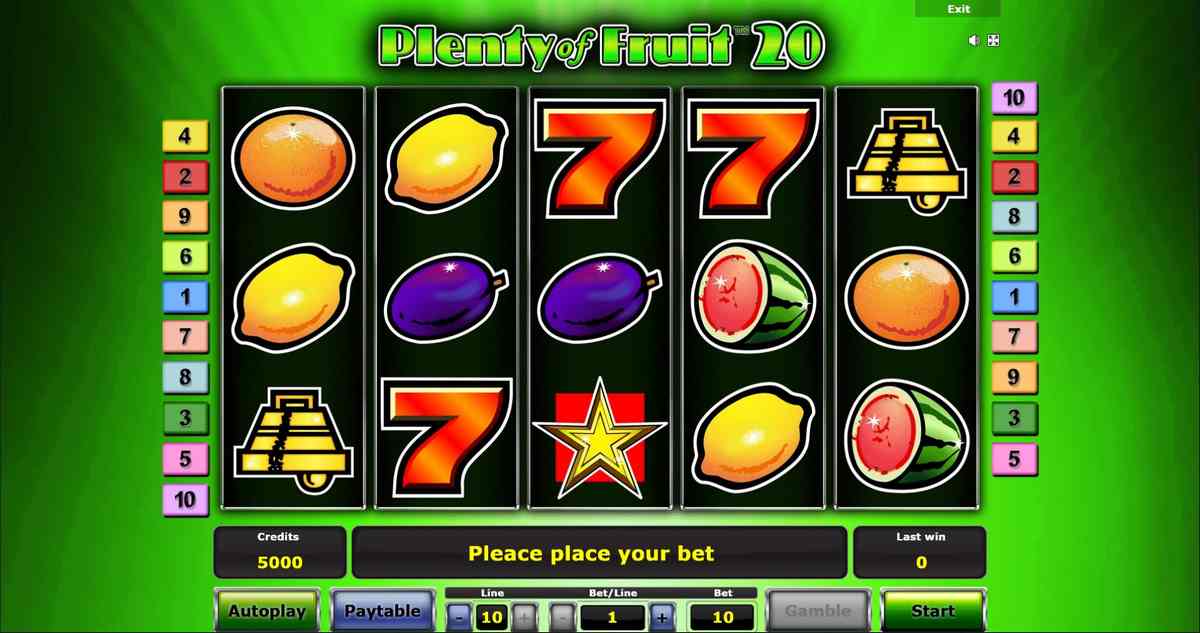Image resolution: width=1200 pixels, height=633 pixels.
Task: Click the golden bell on the fifth reel
Action: [907, 160]
